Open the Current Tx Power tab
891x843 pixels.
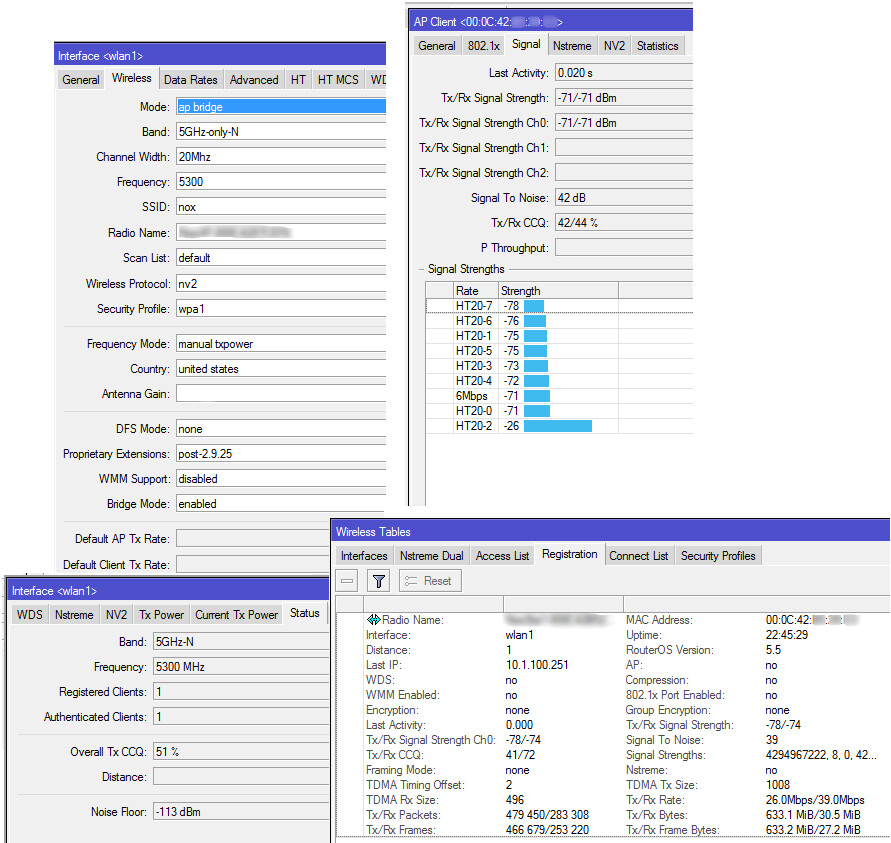point(236,615)
